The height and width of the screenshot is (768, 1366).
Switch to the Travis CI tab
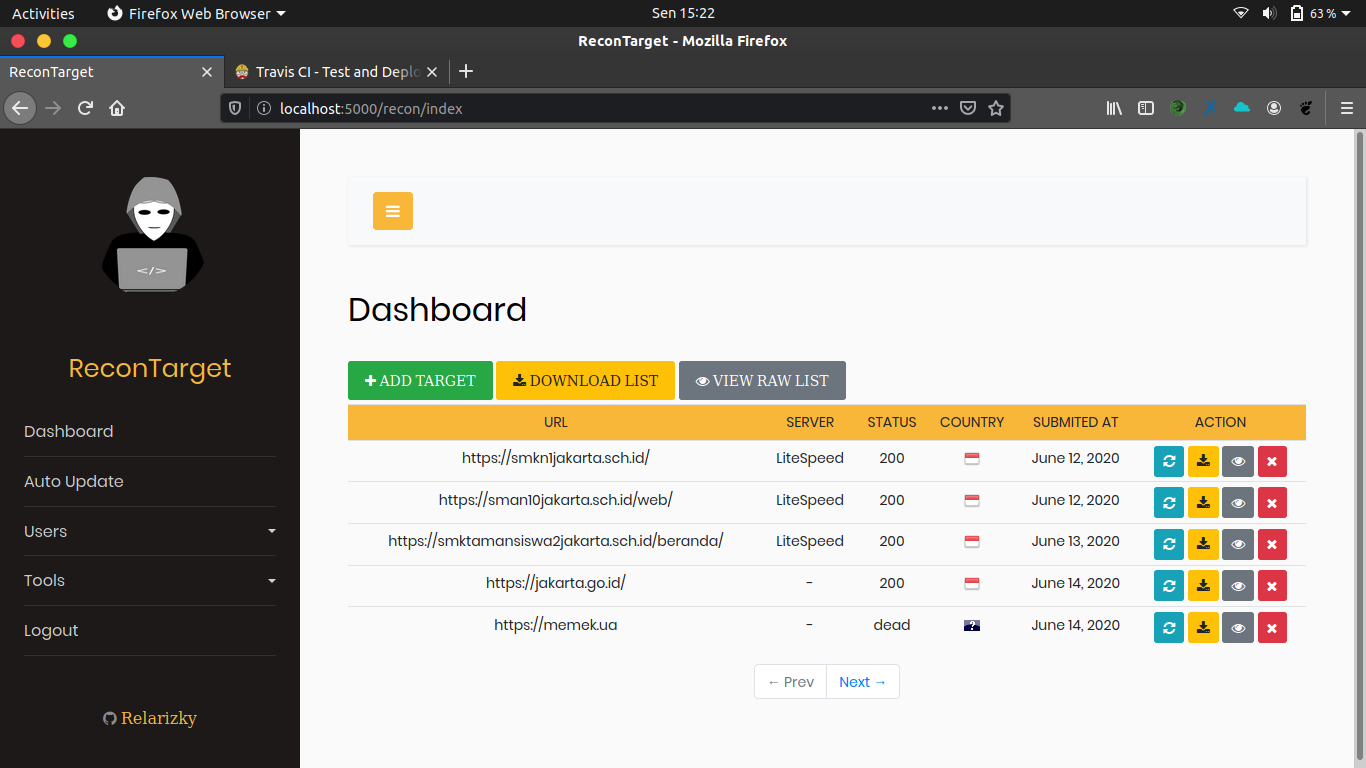click(x=335, y=72)
